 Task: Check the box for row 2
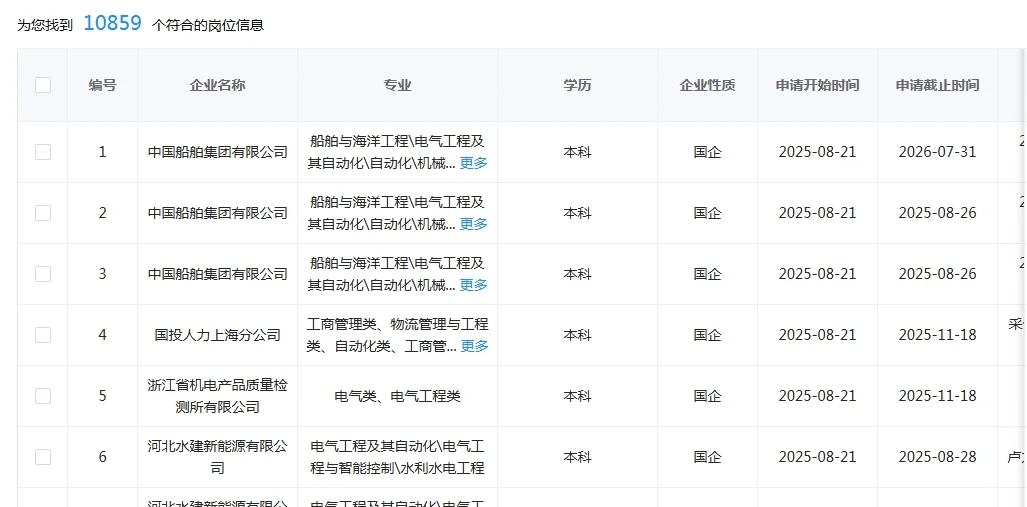pos(43,213)
